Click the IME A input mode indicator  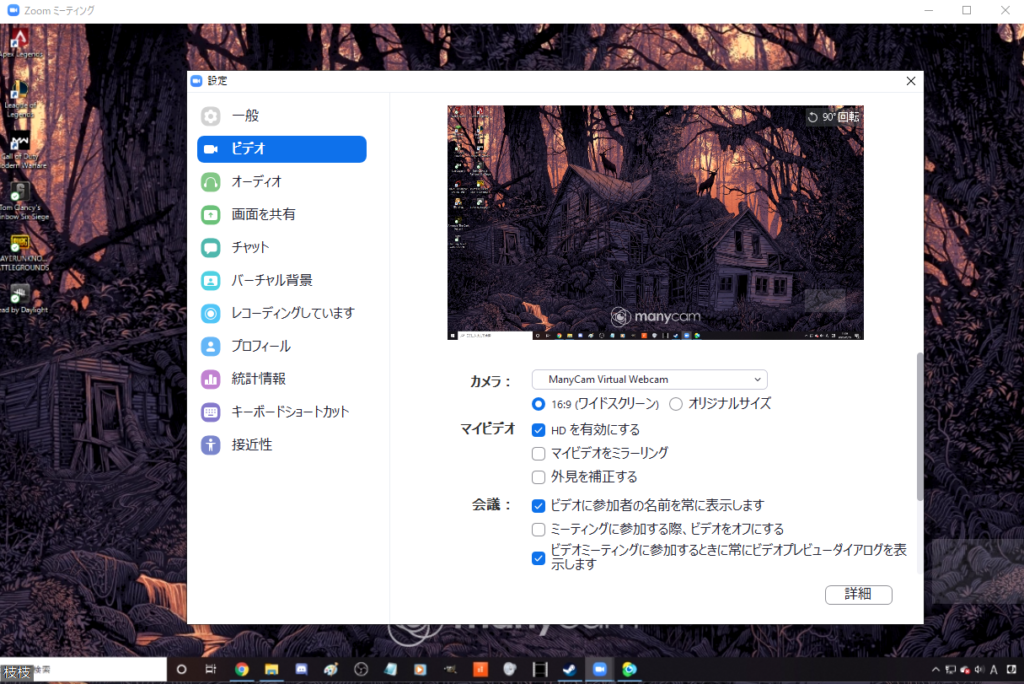[x=994, y=670]
